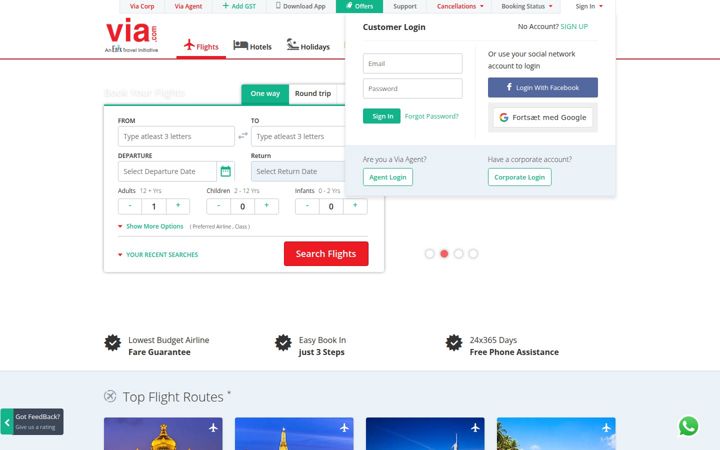Click the Select Return Date field

[x=298, y=171]
